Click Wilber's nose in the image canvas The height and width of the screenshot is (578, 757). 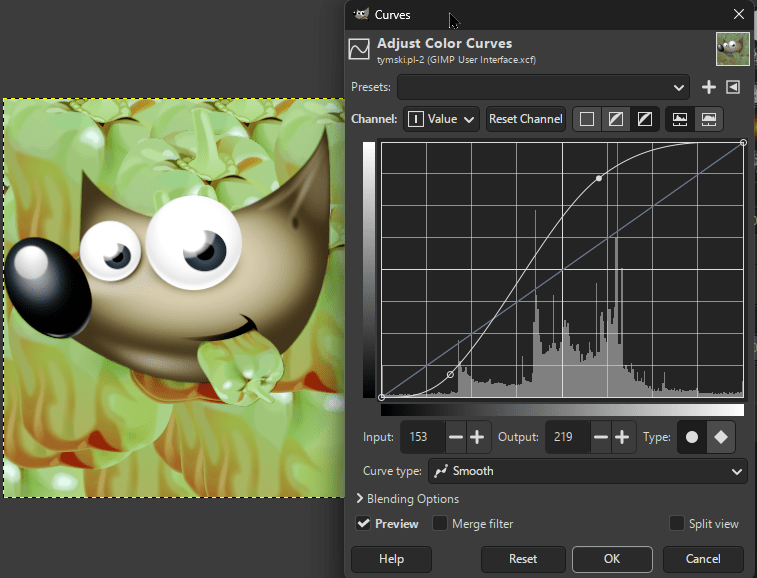47,287
